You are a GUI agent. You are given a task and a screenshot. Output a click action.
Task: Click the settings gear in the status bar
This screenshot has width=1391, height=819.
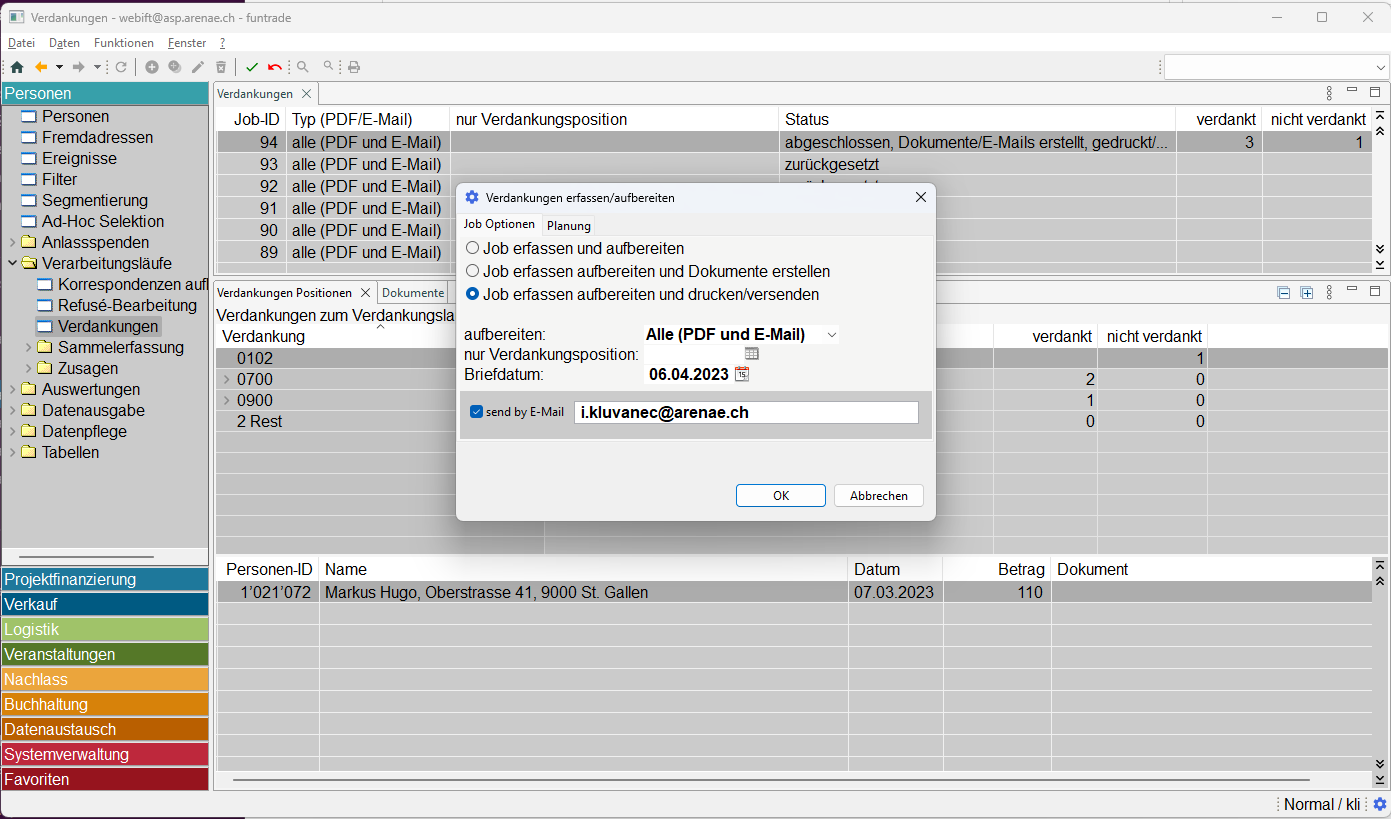pyautogui.click(x=1379, y=804)
